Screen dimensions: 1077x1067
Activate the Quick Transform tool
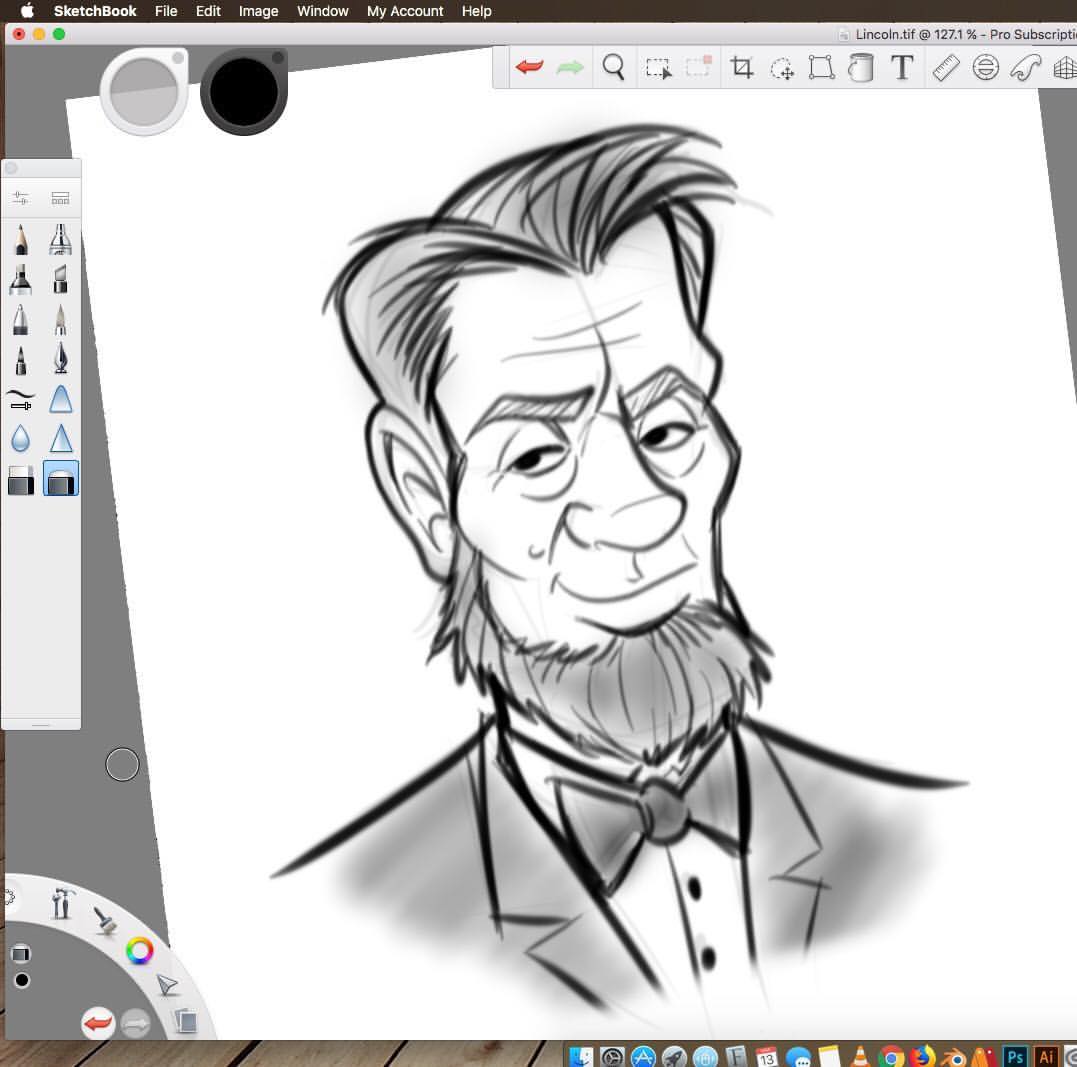[782, 68]
